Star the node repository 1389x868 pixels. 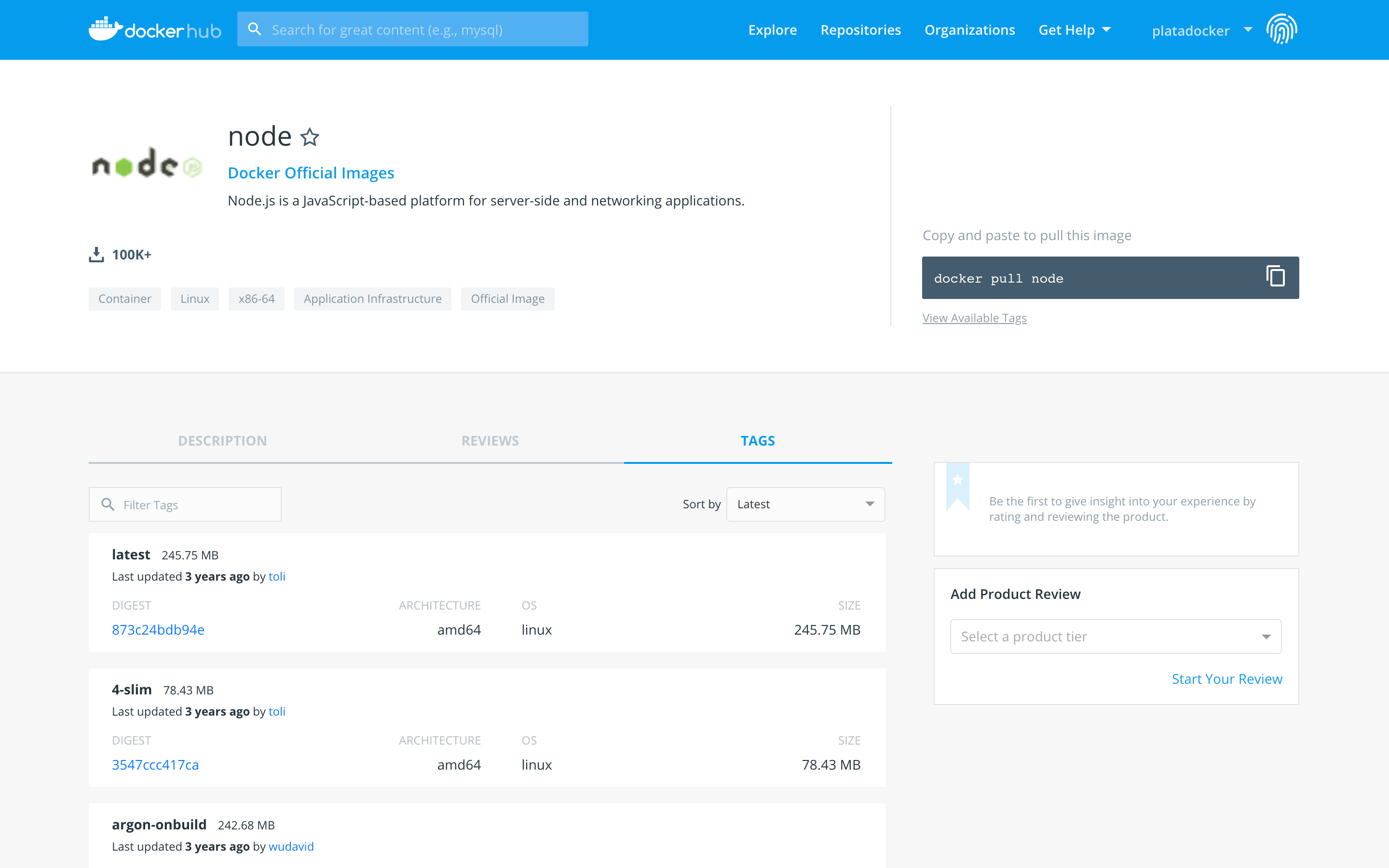click(310, 137)
